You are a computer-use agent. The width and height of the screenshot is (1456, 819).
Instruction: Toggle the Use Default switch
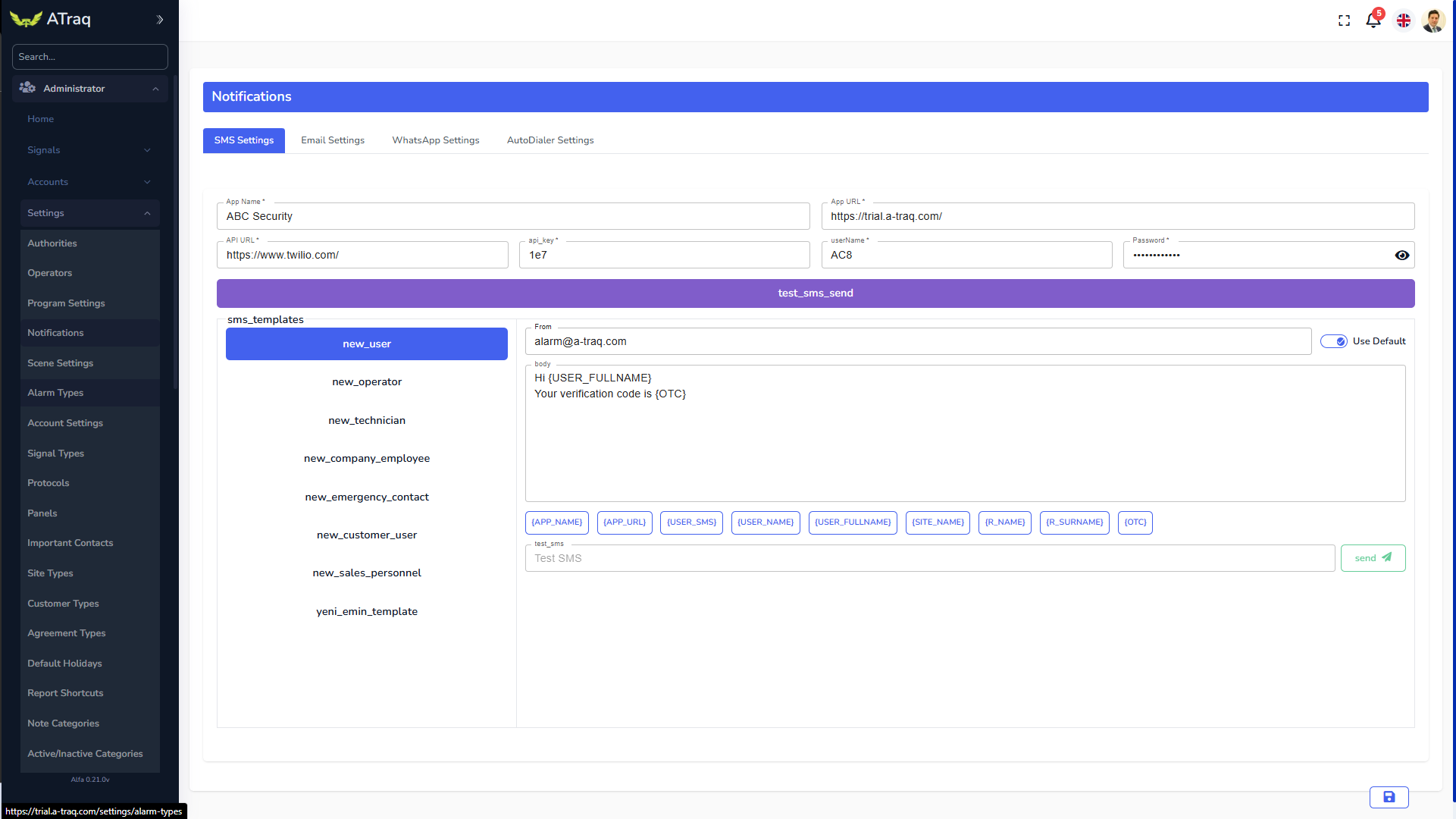tap(1334, 341)
